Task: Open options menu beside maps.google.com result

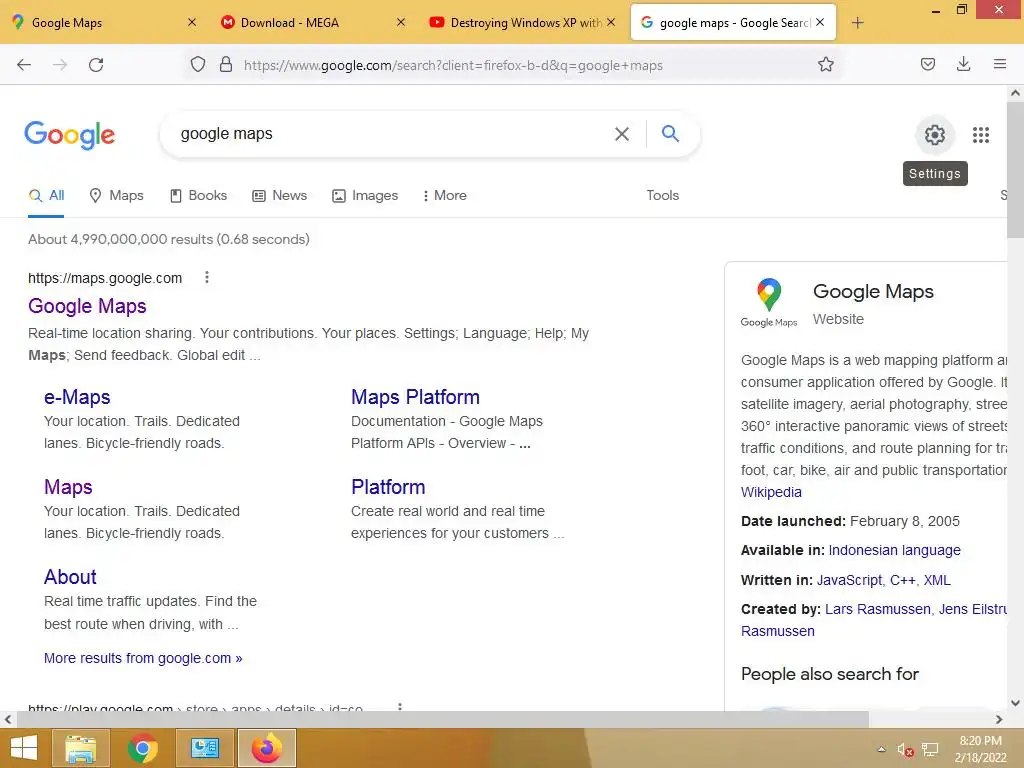Action: [x=207, y=278]
